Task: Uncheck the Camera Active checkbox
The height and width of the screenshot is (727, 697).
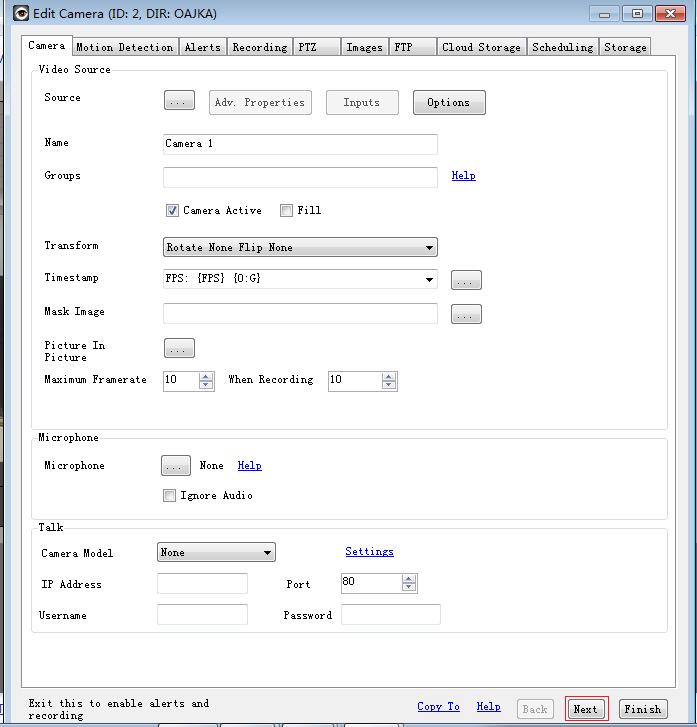Action: coord(172,211)
